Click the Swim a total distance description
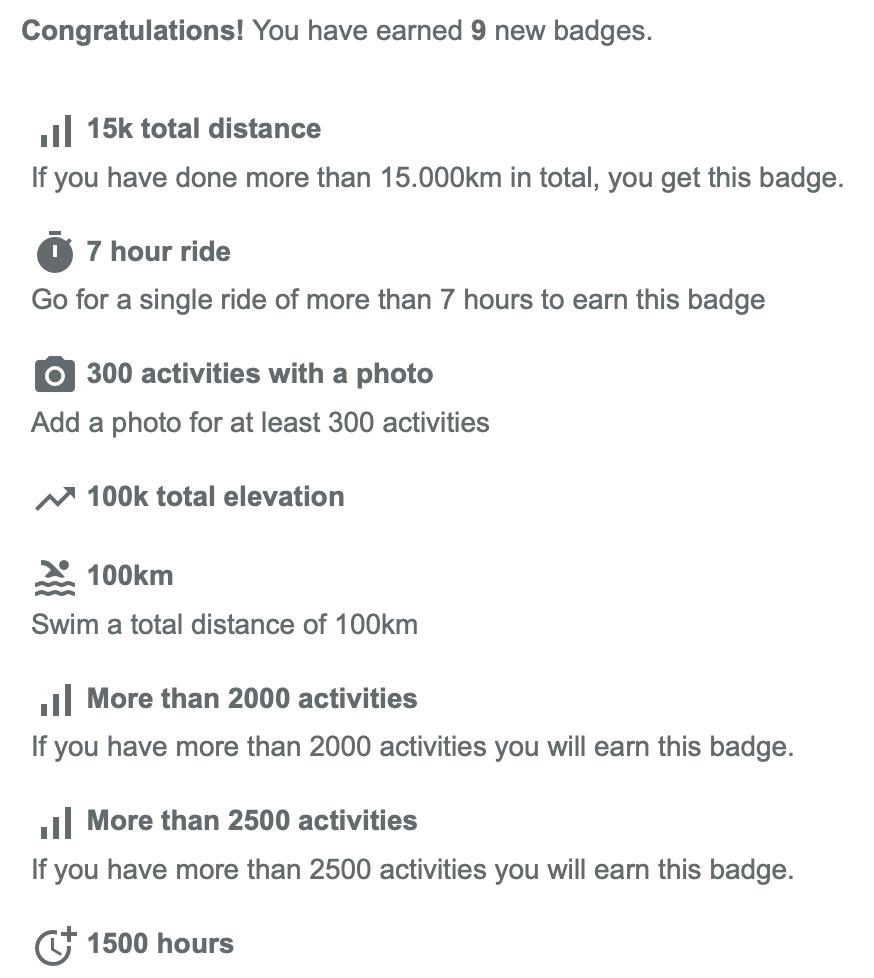Viewport: 874px width, 978px height. pos(225,624)
